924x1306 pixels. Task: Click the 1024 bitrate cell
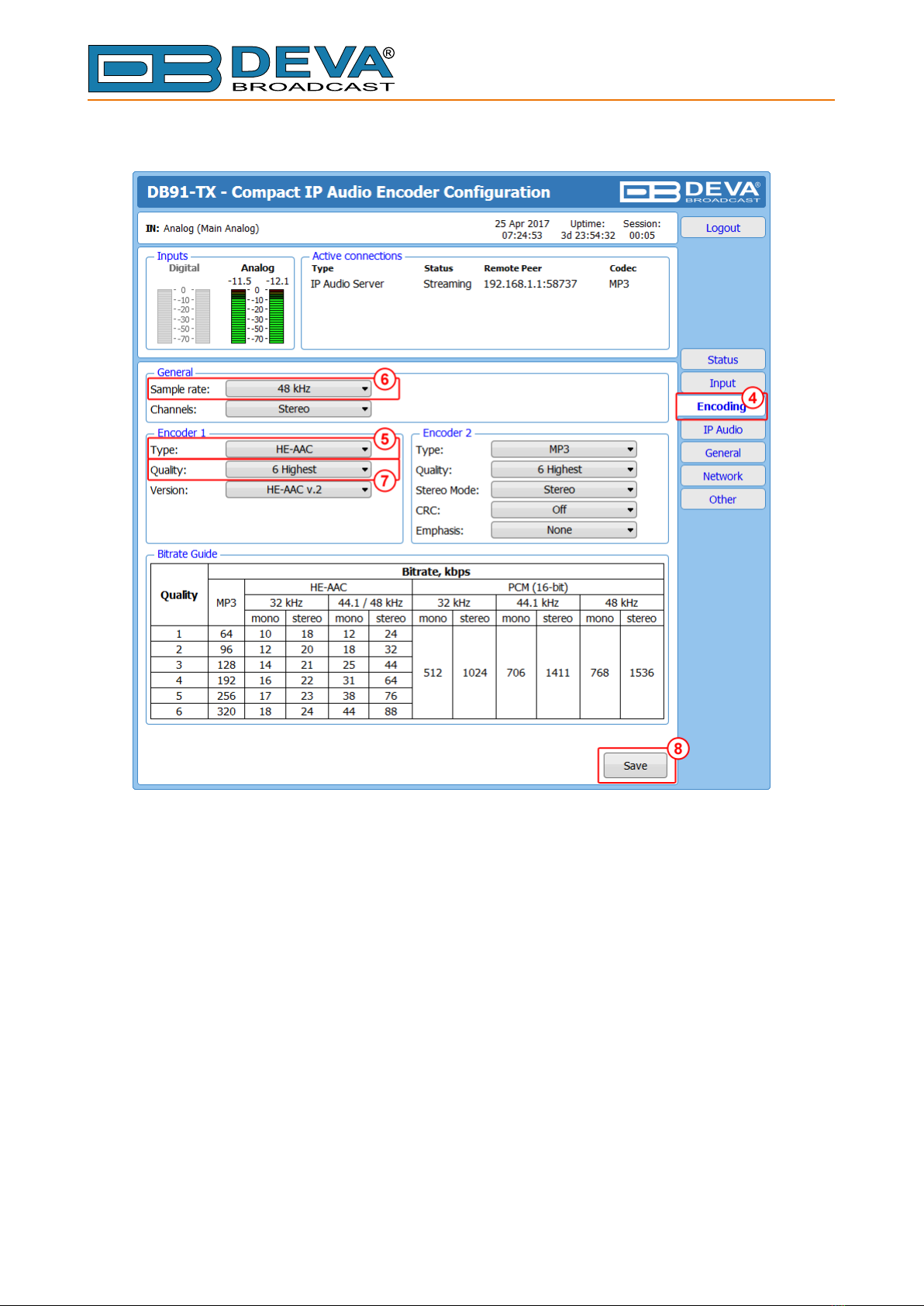tap(474, 673)
